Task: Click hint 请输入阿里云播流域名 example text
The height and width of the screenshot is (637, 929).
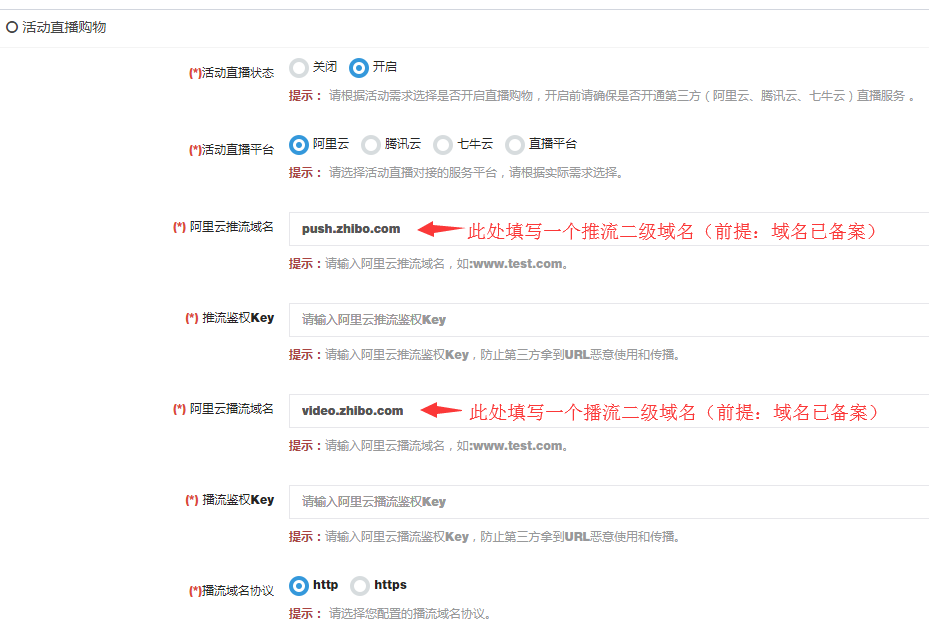Action: 428,446
